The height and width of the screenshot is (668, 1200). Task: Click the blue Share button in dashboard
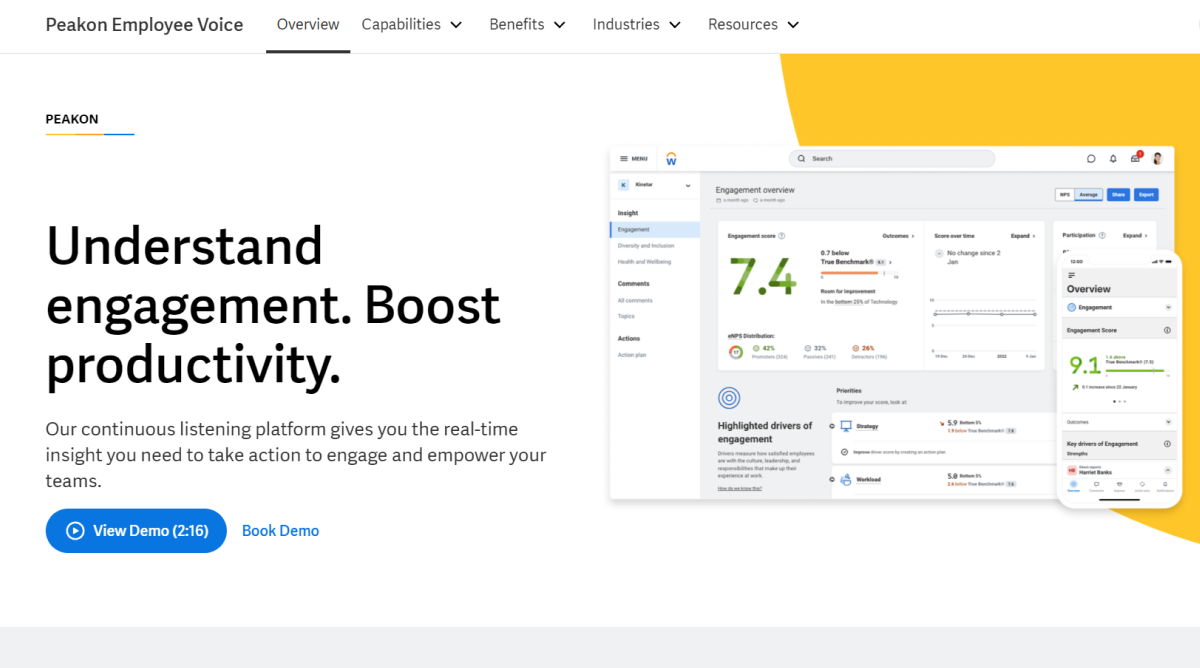(x=1118, y=195)
